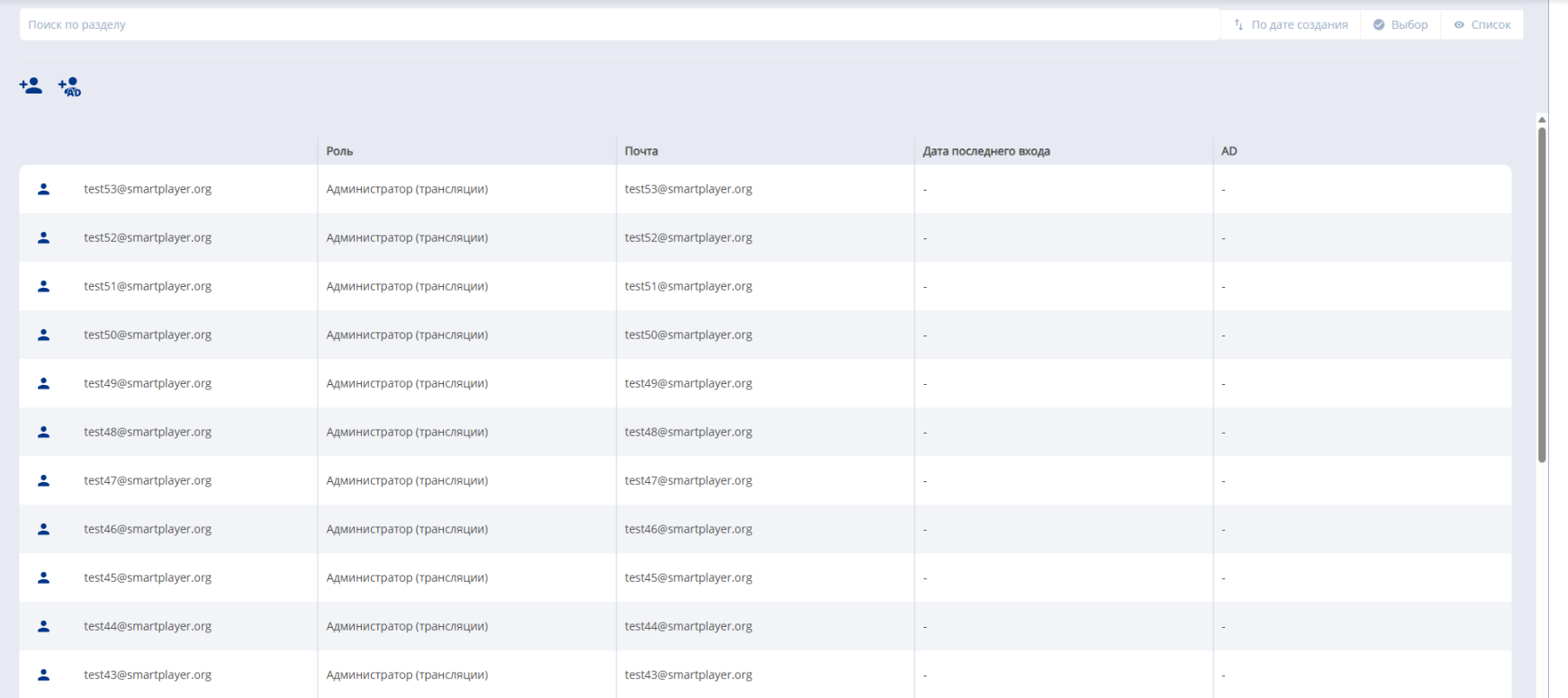Click the Почта column header
This screenshot has height=698, width=1568.
[641, 151]
